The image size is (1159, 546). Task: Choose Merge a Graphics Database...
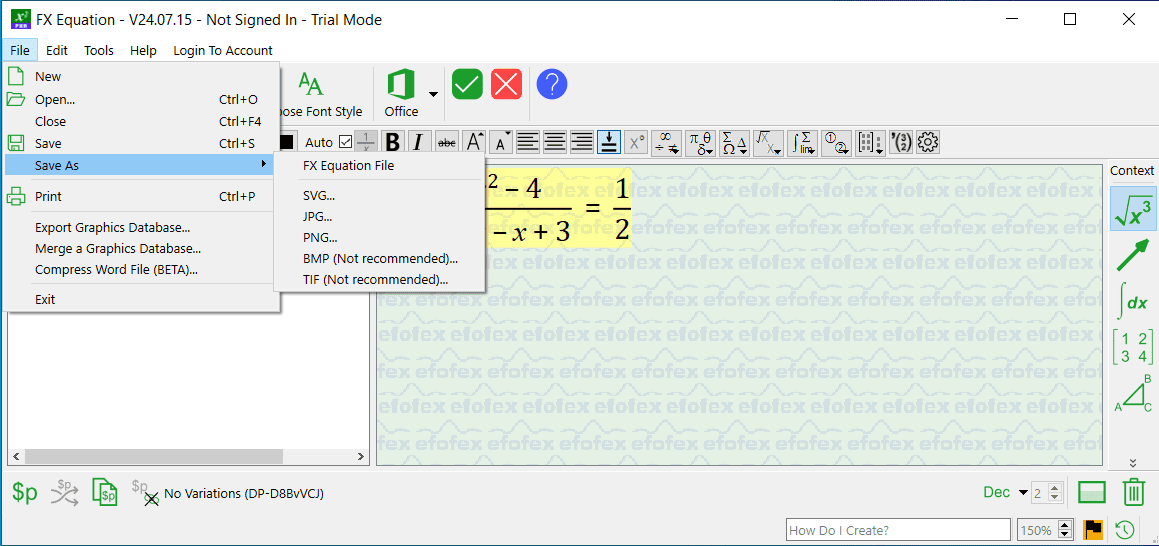(142, 248)
